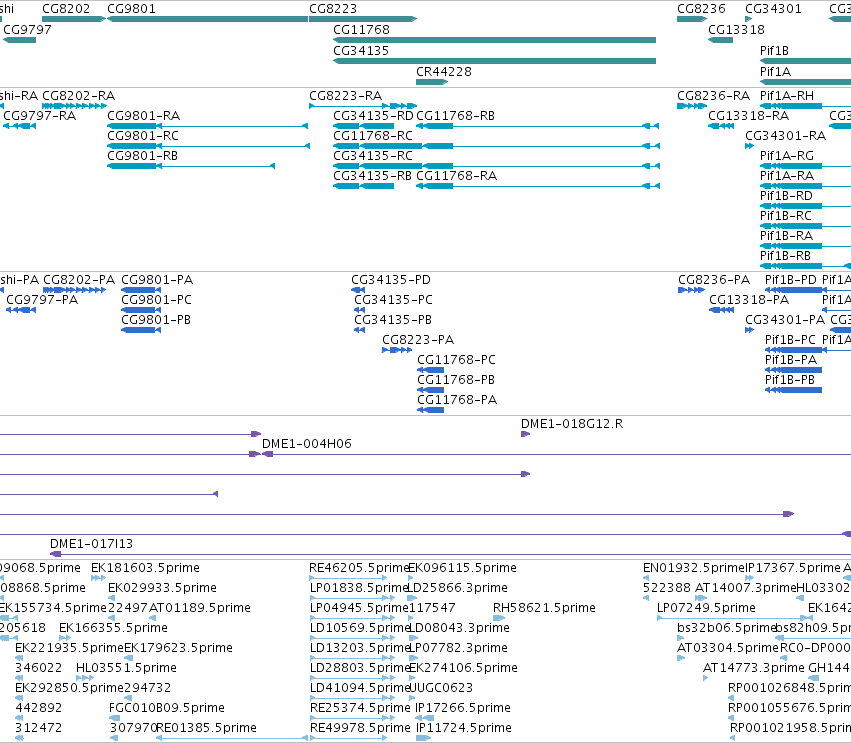Click the Pif1A gene label

pos(775,72)
